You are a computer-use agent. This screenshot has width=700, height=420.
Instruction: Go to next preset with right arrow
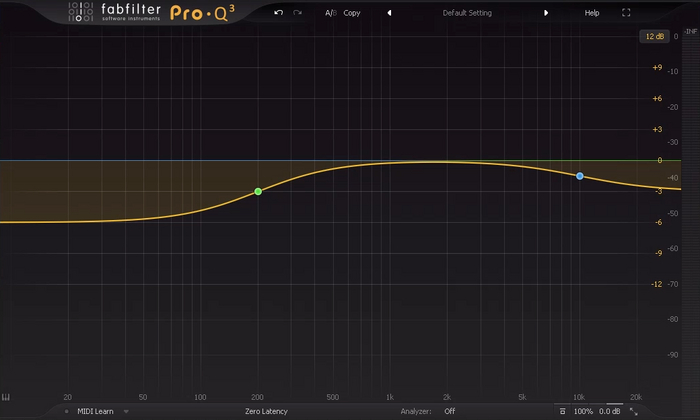546,13
